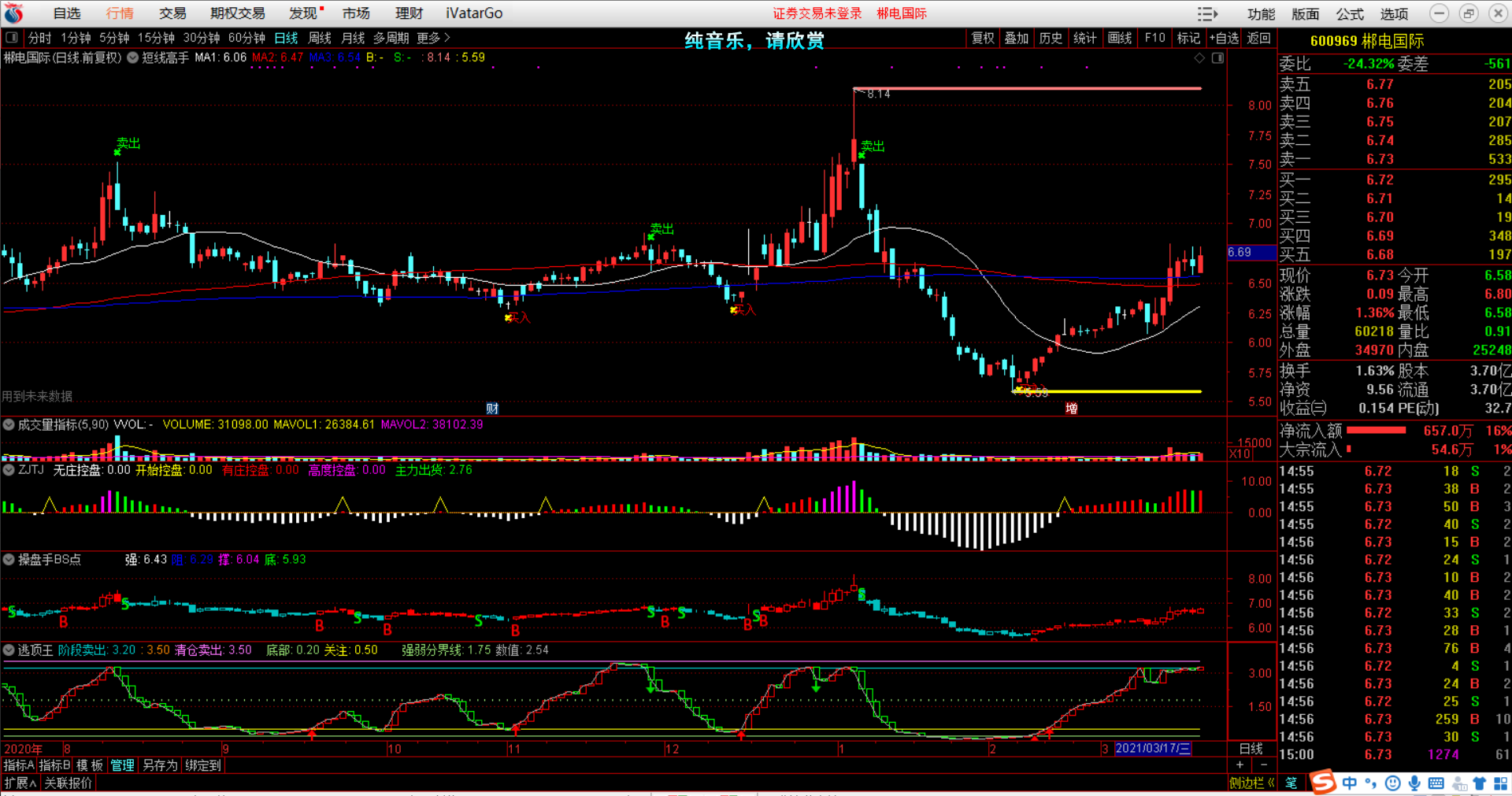The image size is (1512, 796).
Task: Select the 15:00 trade tick row
Action: pos(1395,754)
